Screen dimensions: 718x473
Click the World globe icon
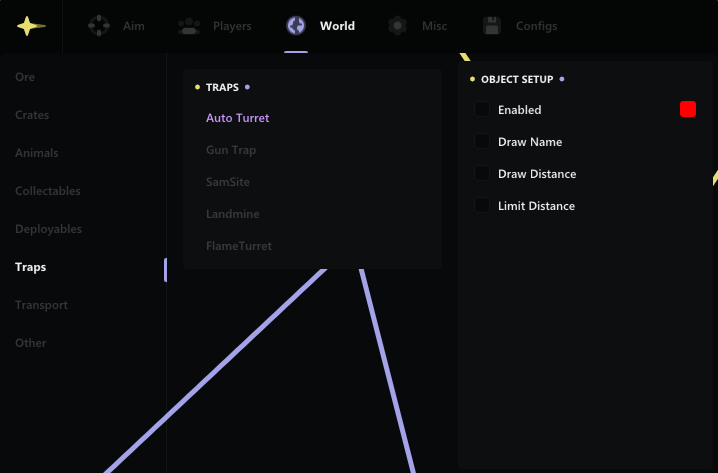(x=296, y=26)
